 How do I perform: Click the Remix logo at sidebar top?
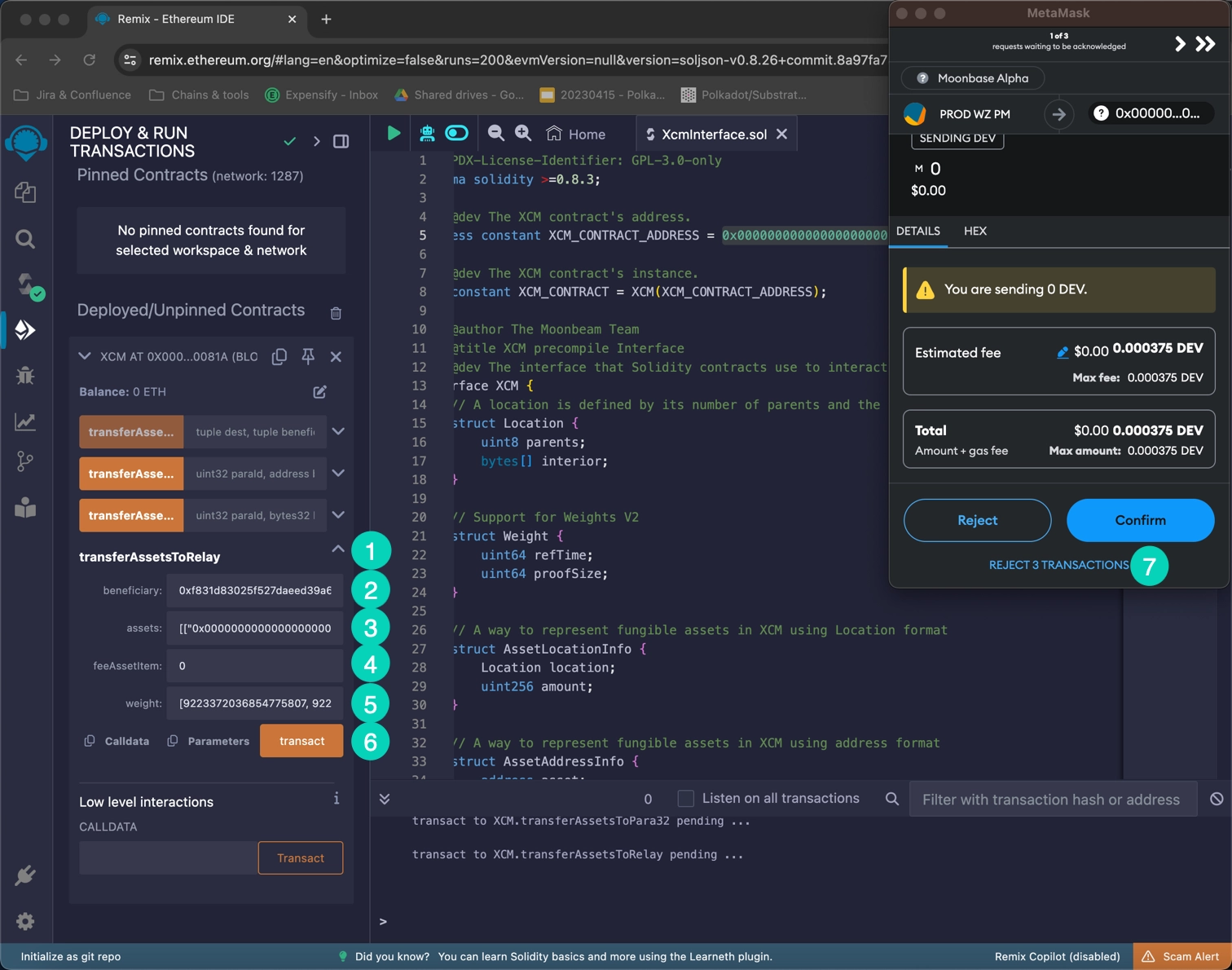(x=26, y=143)
